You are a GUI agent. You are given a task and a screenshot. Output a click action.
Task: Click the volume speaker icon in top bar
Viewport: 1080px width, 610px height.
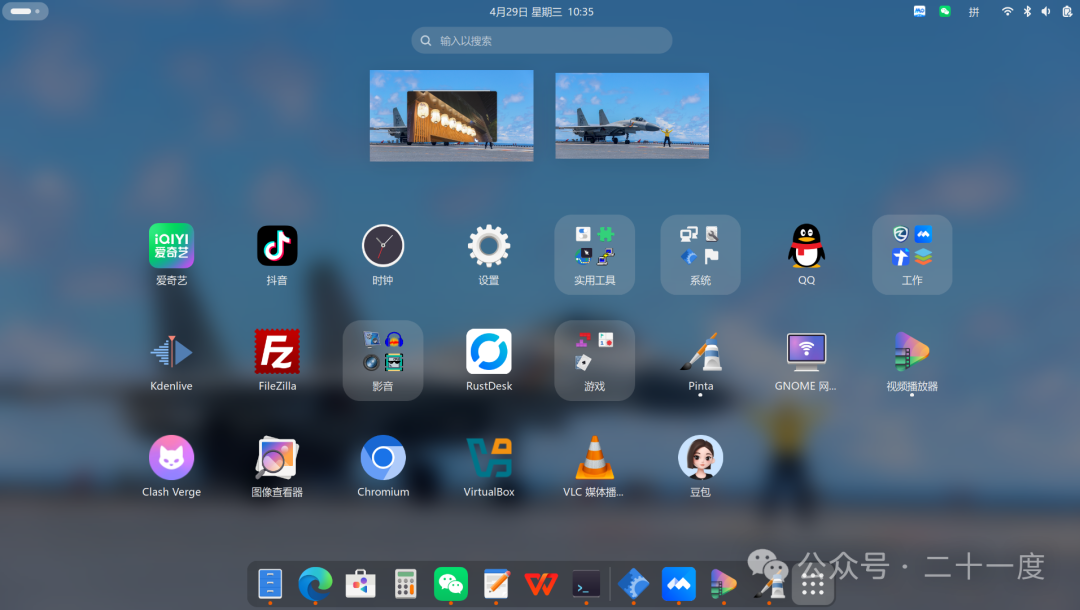[x=1046, y=11]
